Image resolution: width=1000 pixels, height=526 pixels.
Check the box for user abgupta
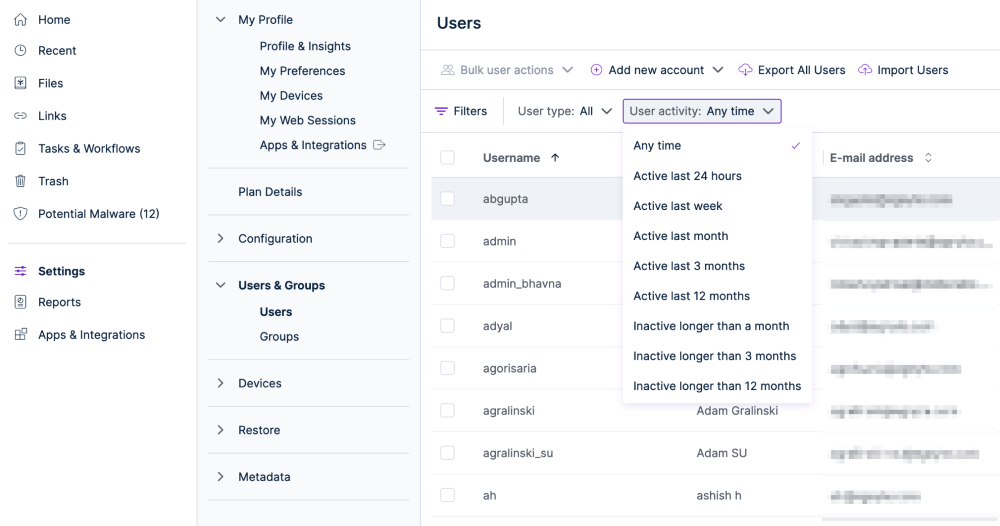[x=447, y=199]
